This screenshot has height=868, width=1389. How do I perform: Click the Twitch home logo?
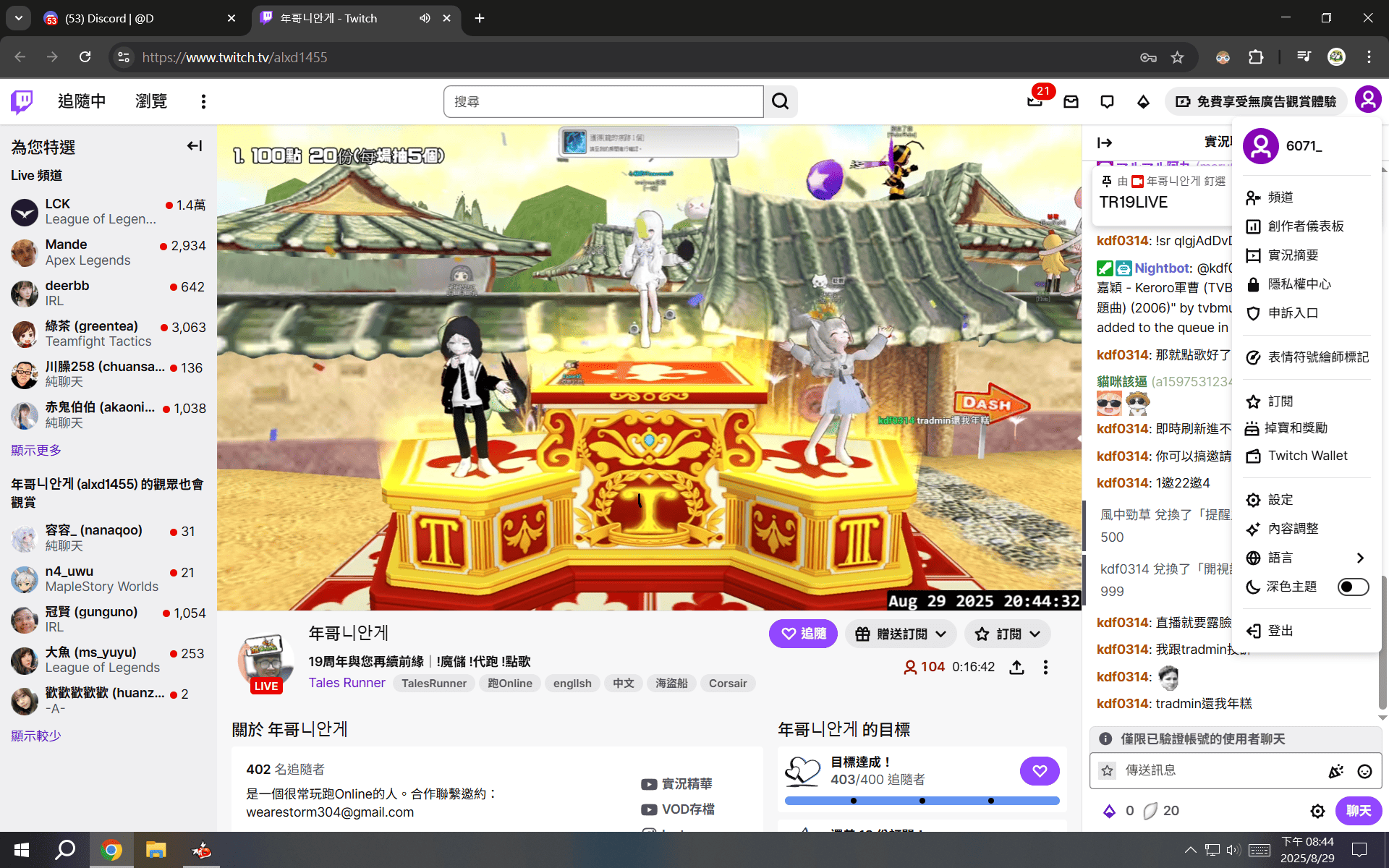pyautogui.click(x=22, y=102)
